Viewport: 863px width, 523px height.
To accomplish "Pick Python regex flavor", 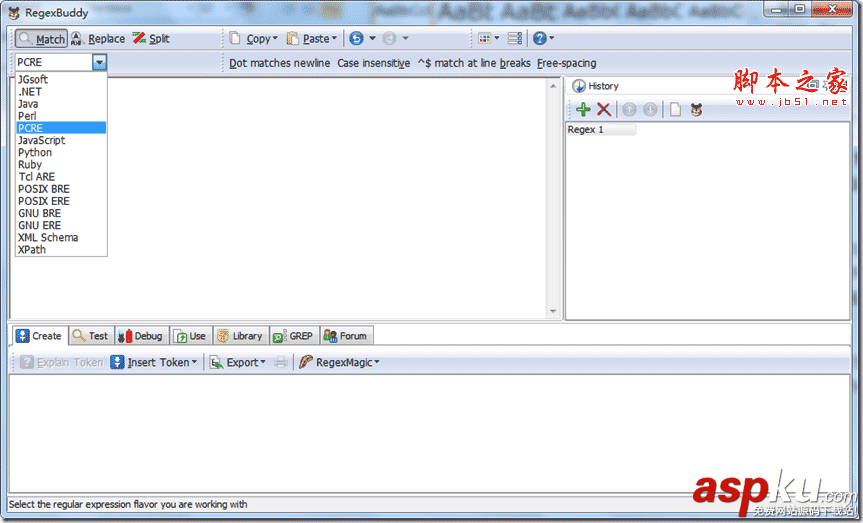I will coord(61,152).
